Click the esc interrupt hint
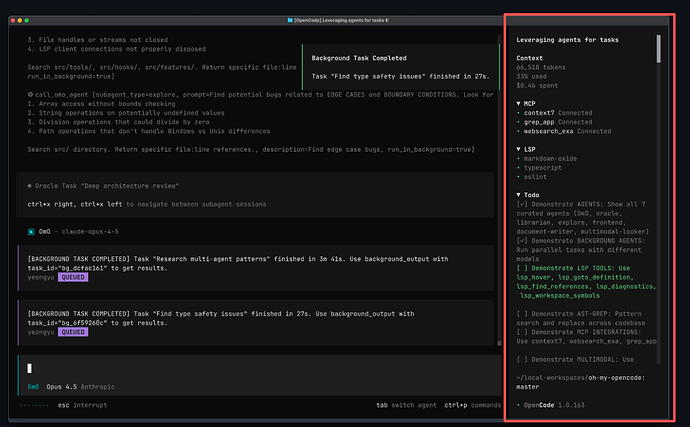Image resolution: width=690 pixels, height=427 pixels. click(82, 405)
